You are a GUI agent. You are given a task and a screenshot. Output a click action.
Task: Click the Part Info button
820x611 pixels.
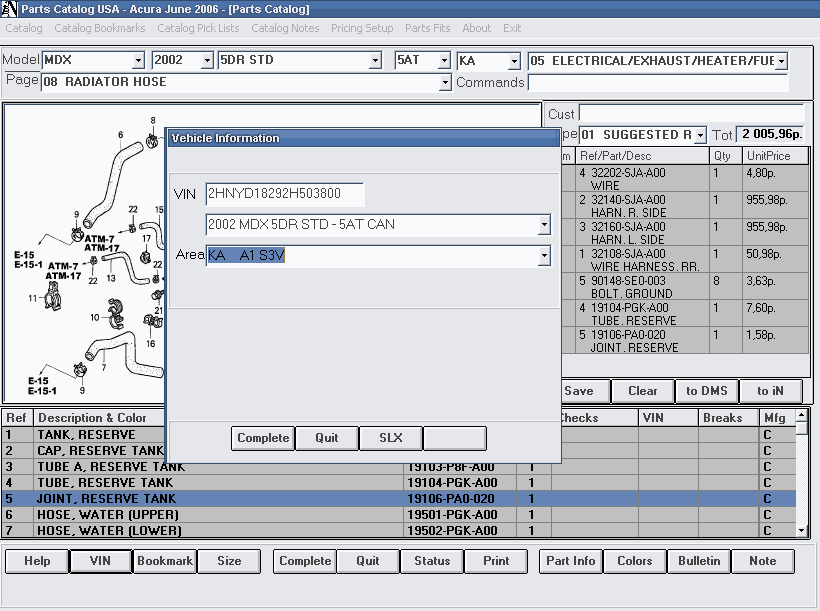tap(571, 561)
